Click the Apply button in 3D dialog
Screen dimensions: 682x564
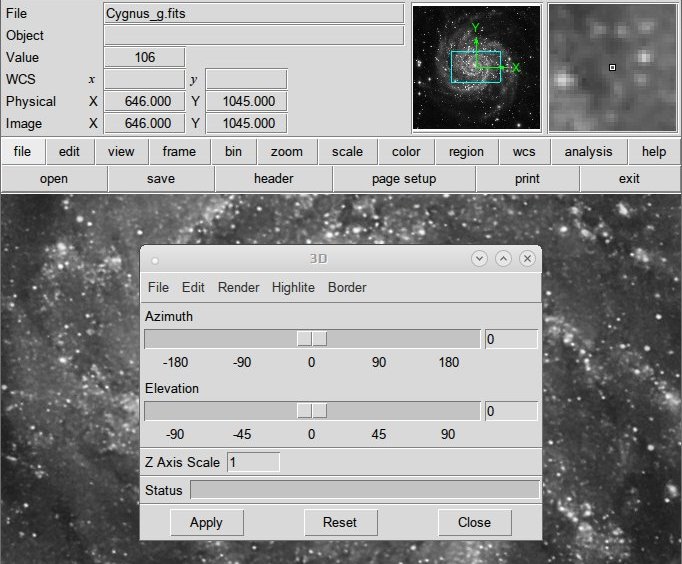[207, 523]
